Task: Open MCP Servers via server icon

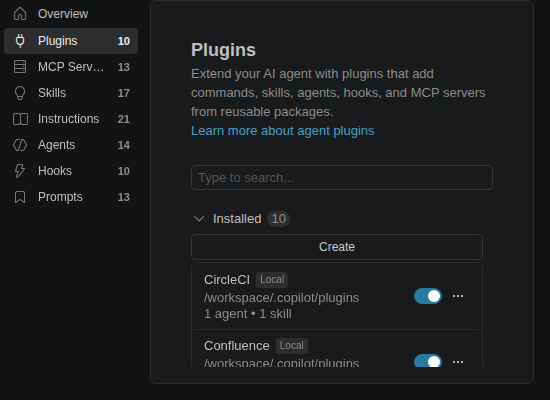Action: click(x=20, y=67)
